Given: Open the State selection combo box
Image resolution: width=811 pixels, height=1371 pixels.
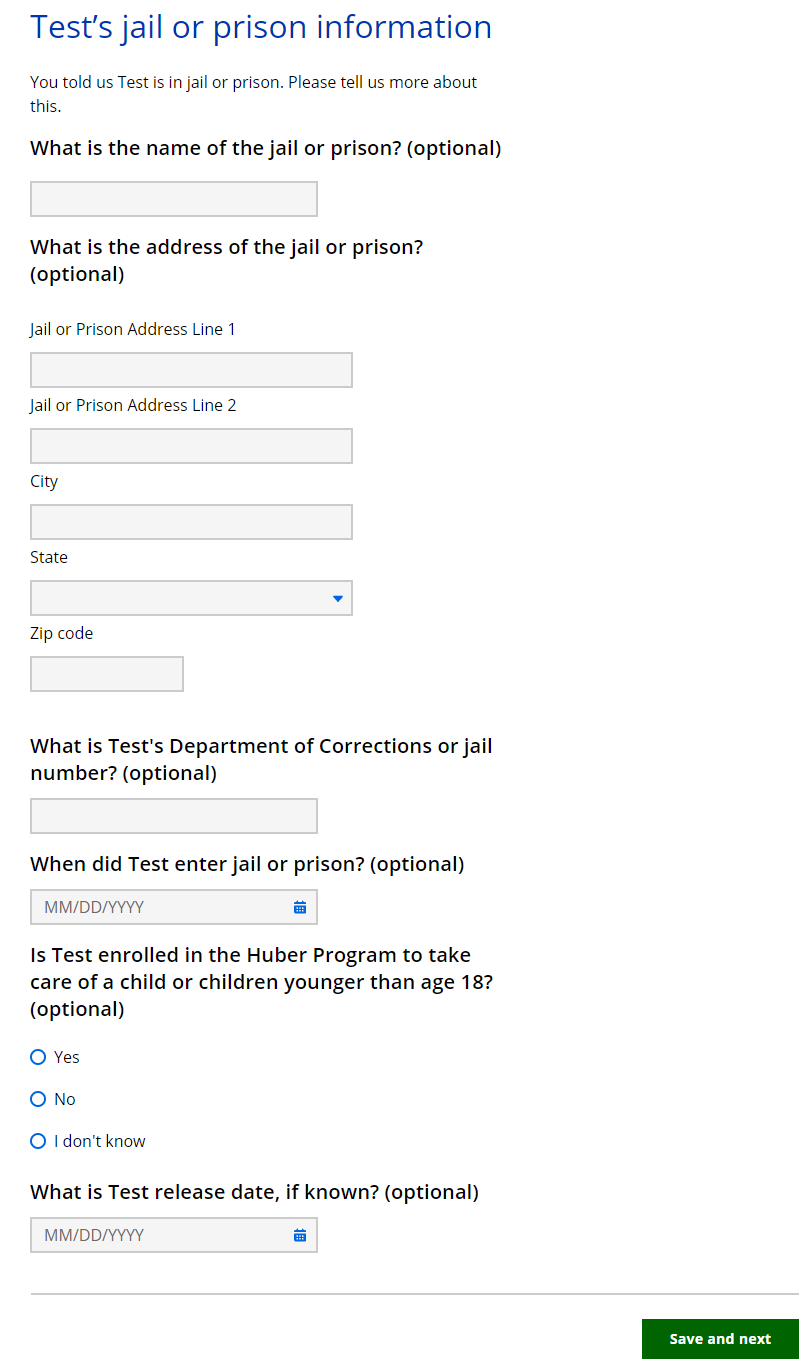Looking at the screenshot, I should 180,598.
